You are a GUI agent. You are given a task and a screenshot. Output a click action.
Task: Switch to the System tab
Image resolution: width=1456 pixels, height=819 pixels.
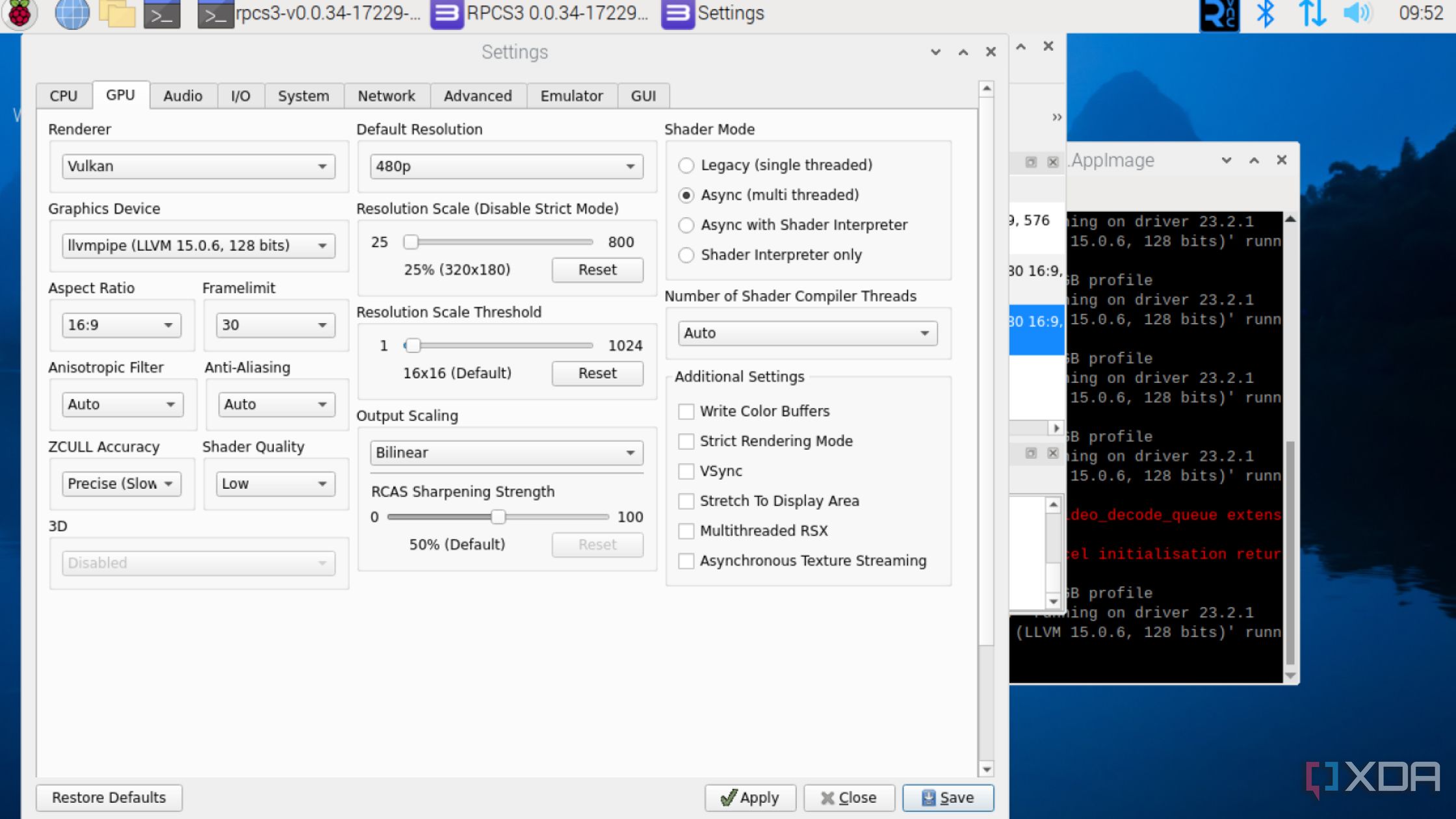point(304,96)
